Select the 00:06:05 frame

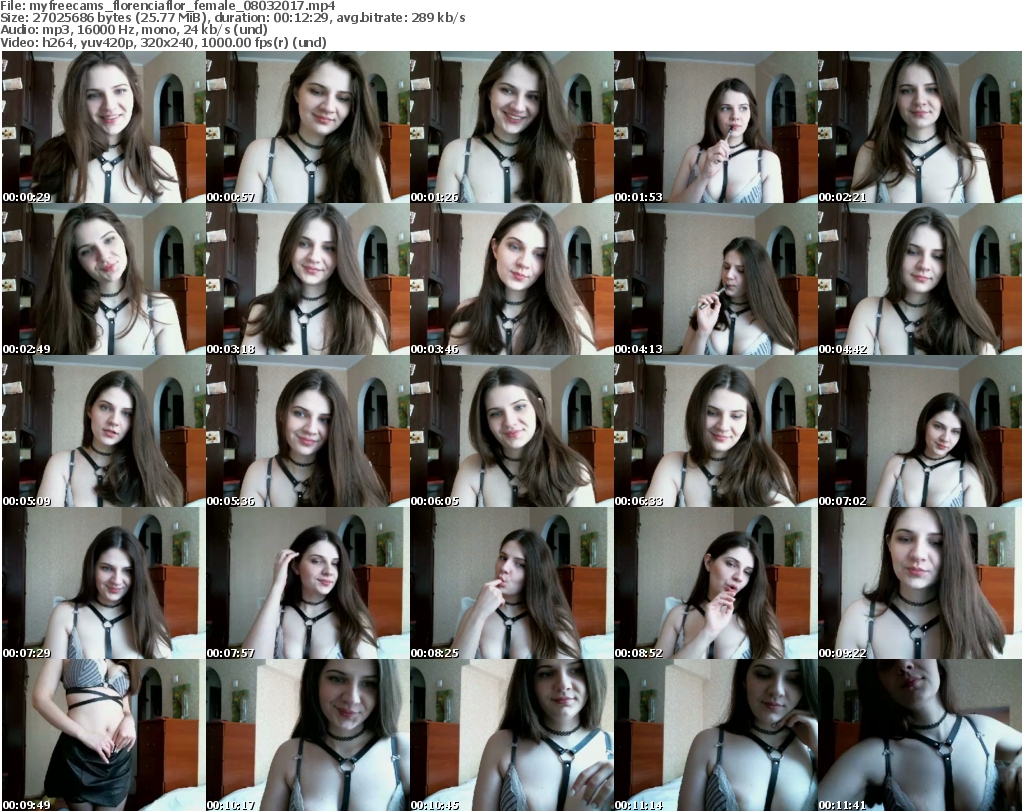[x=511, y=432]
